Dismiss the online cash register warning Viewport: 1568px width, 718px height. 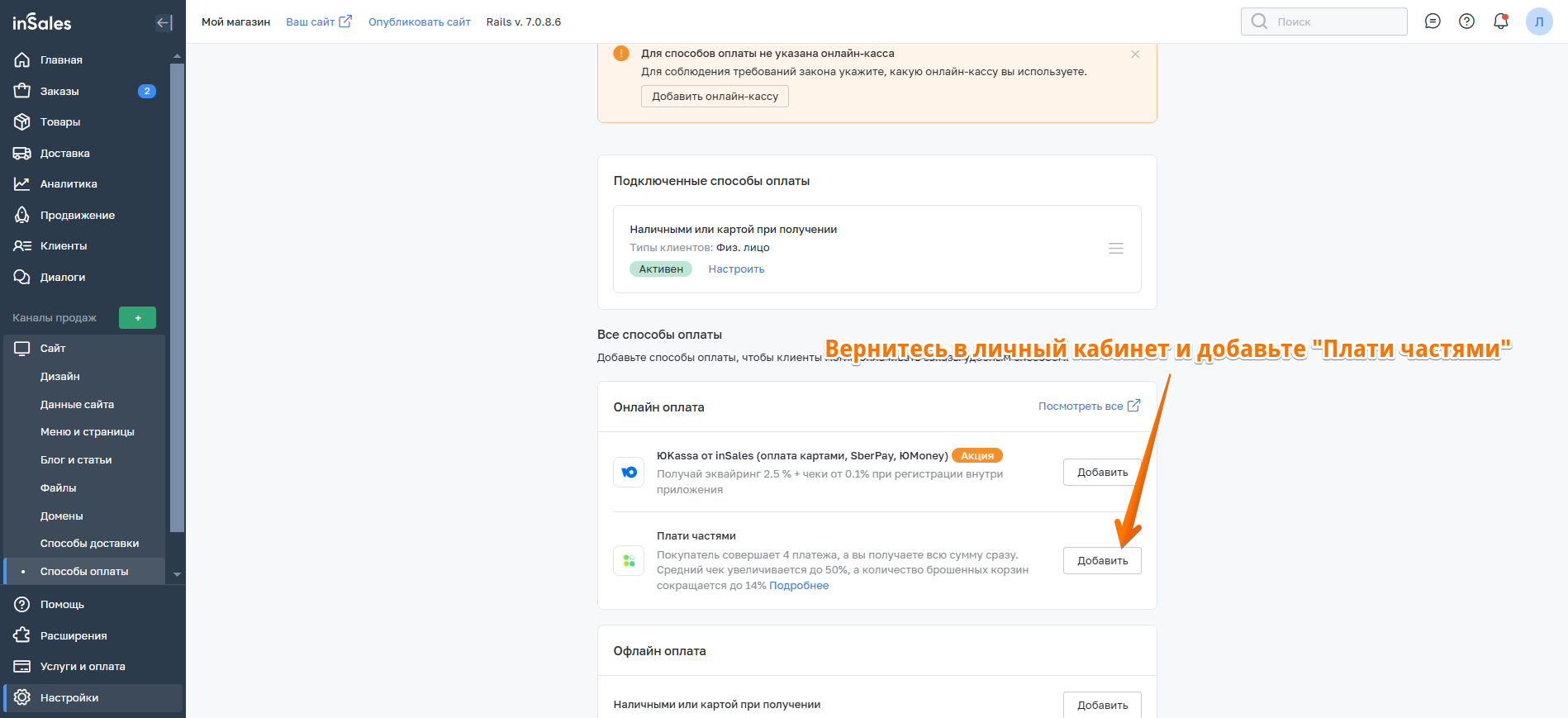click(x=1135, y=55)
